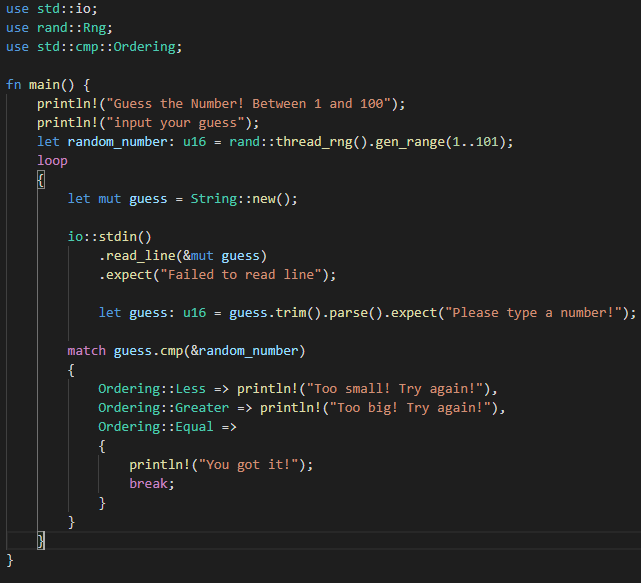Click the "Ordering::Equal" match arm

click(x=156, y=427)
